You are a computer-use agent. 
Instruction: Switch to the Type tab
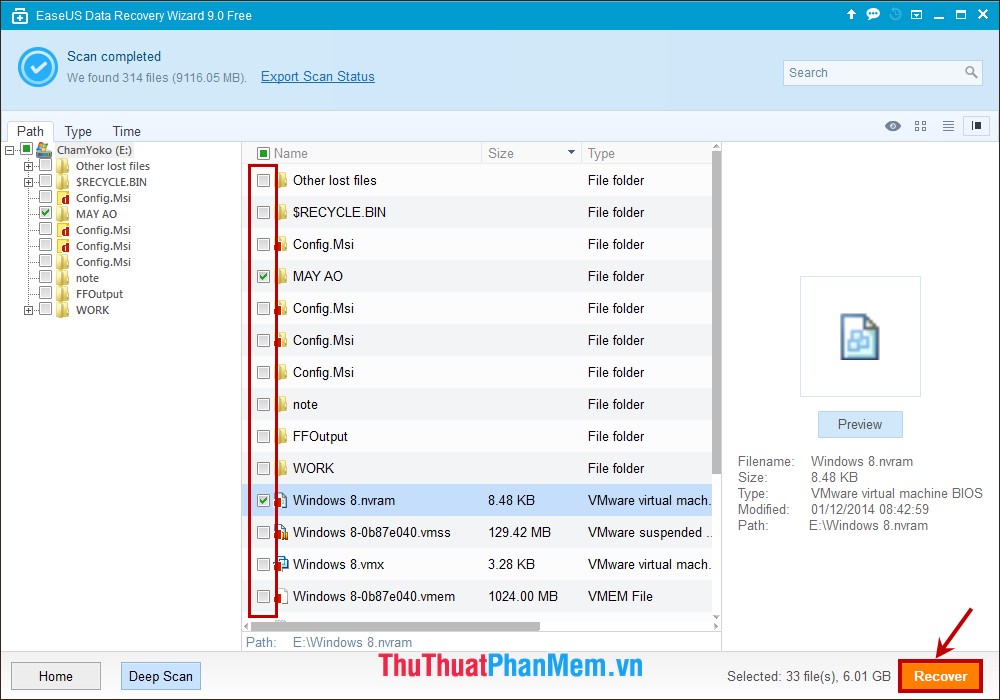tap(77, 131)
